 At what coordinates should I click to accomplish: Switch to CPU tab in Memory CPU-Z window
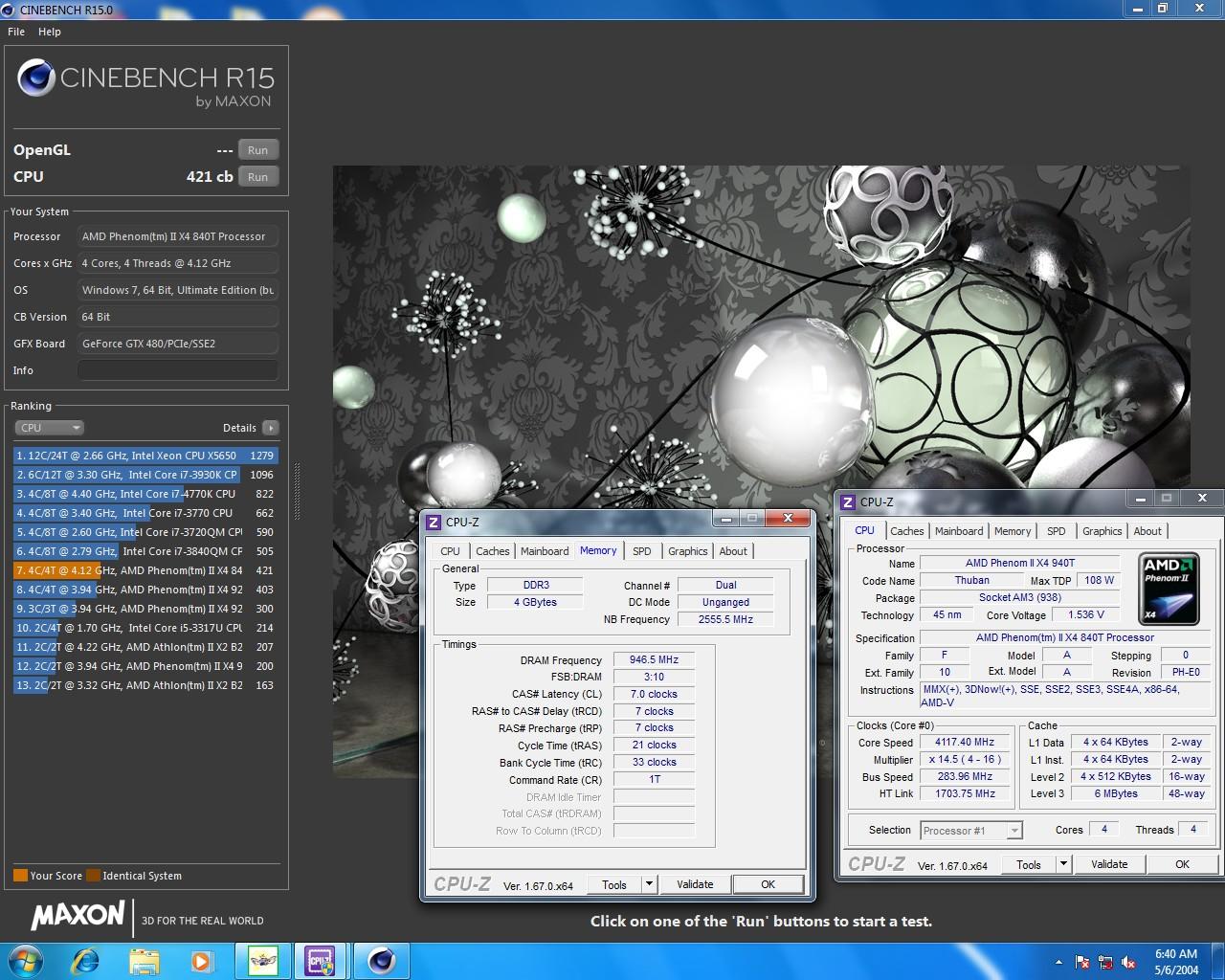pyautogui.click(x=450, y=551)
